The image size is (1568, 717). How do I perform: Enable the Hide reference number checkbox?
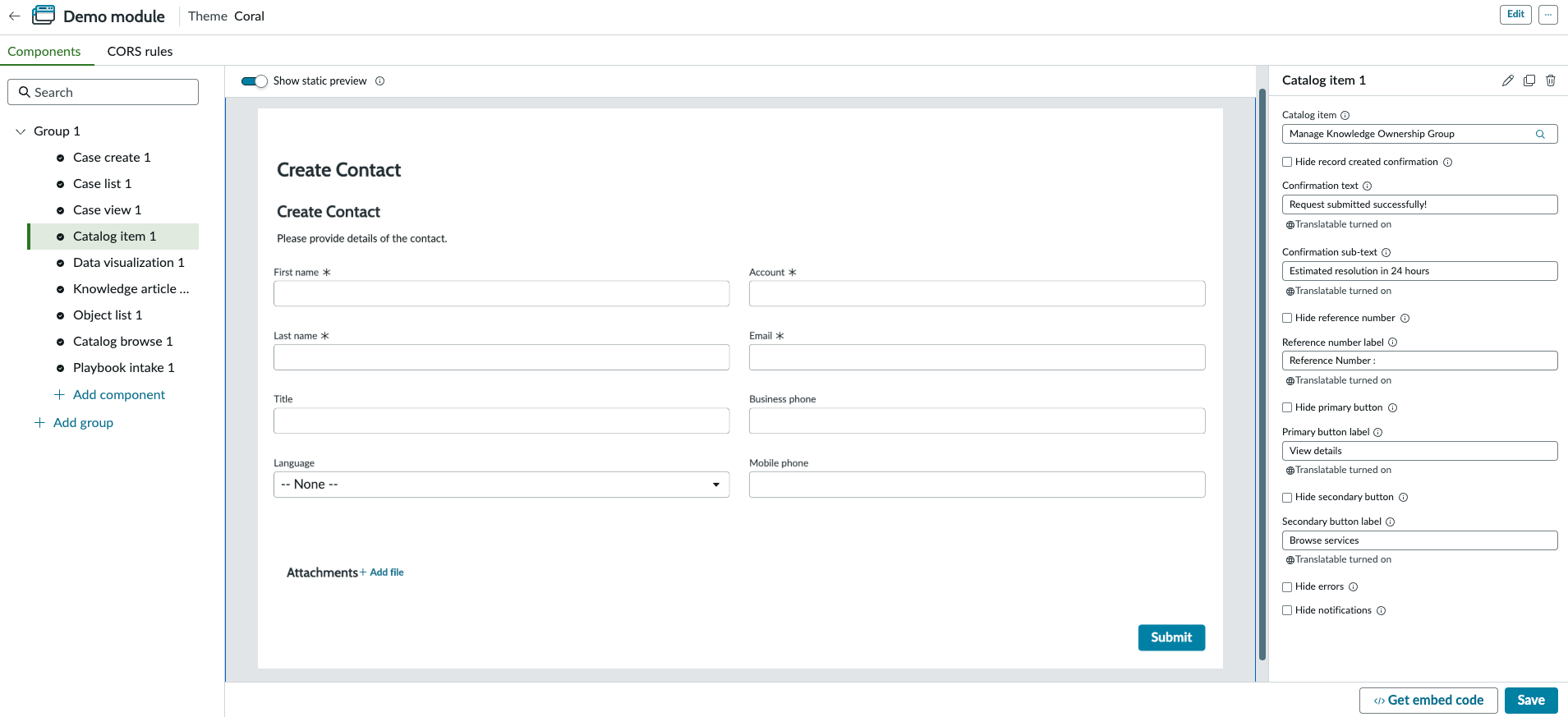point(1287,319)
